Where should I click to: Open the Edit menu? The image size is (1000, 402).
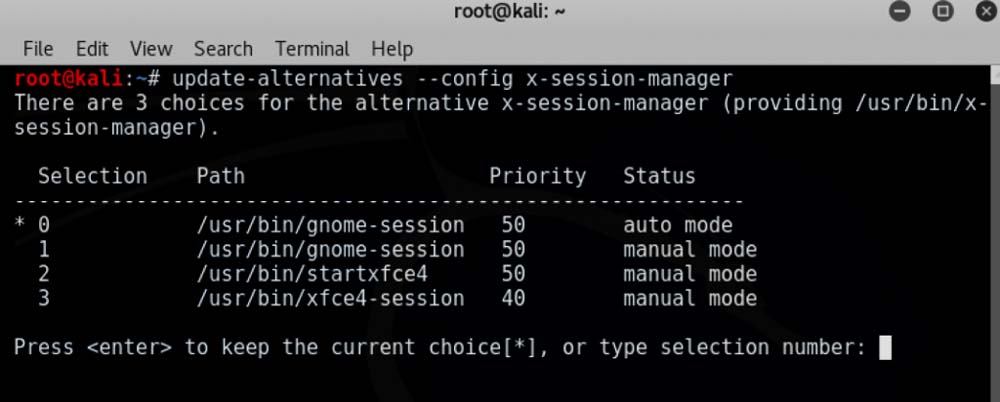[x=92, y=48]
